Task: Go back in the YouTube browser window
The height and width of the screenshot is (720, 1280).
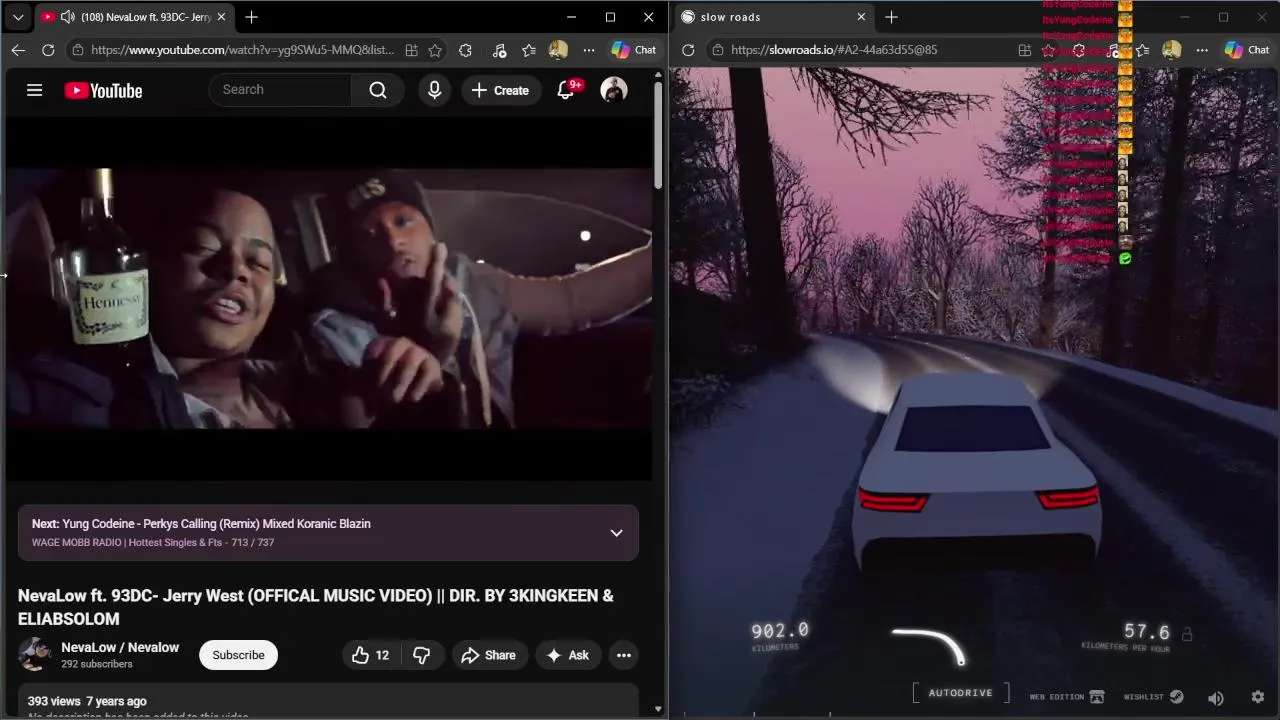Action: [18, 50]
